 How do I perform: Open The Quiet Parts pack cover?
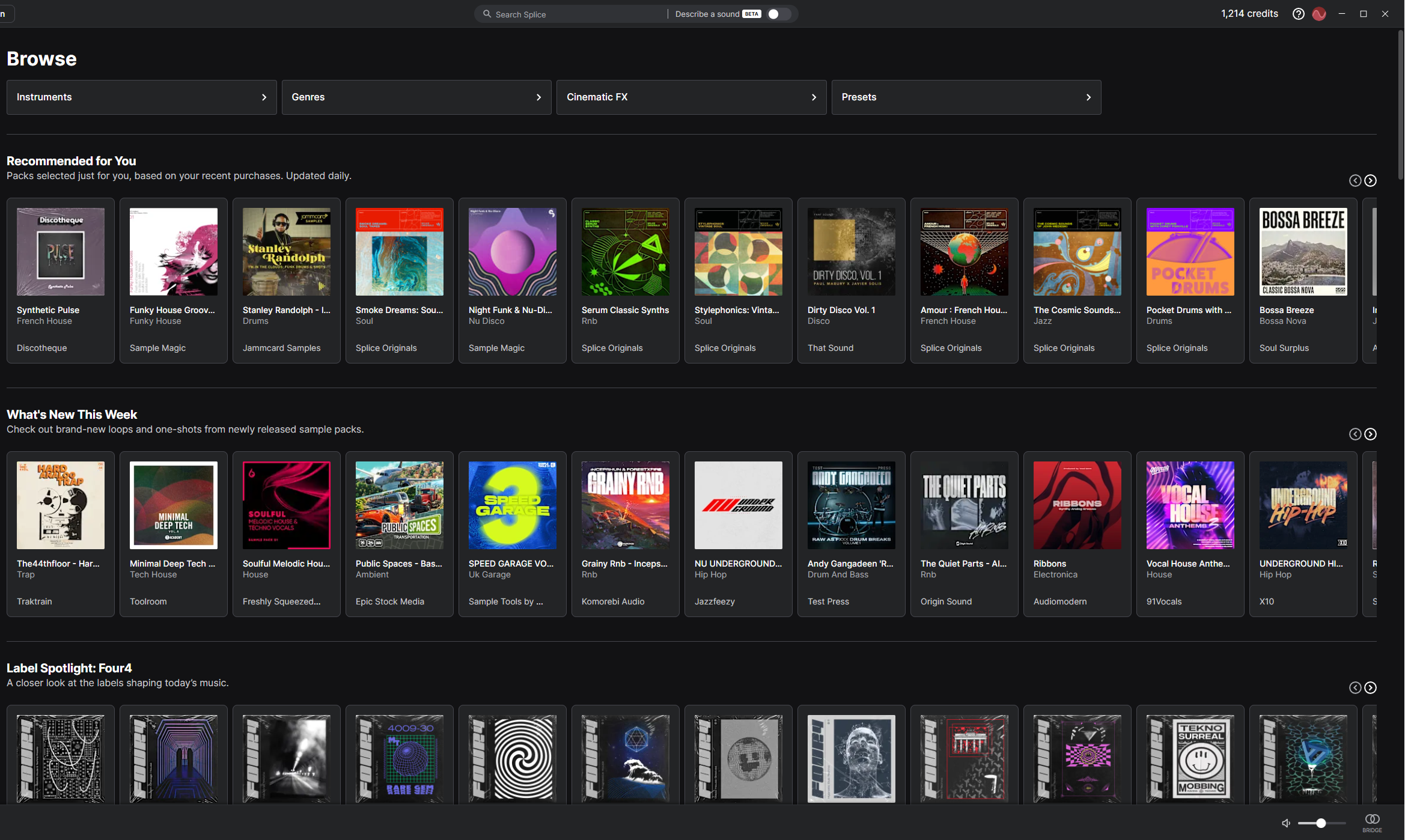(x=965, y=505)
